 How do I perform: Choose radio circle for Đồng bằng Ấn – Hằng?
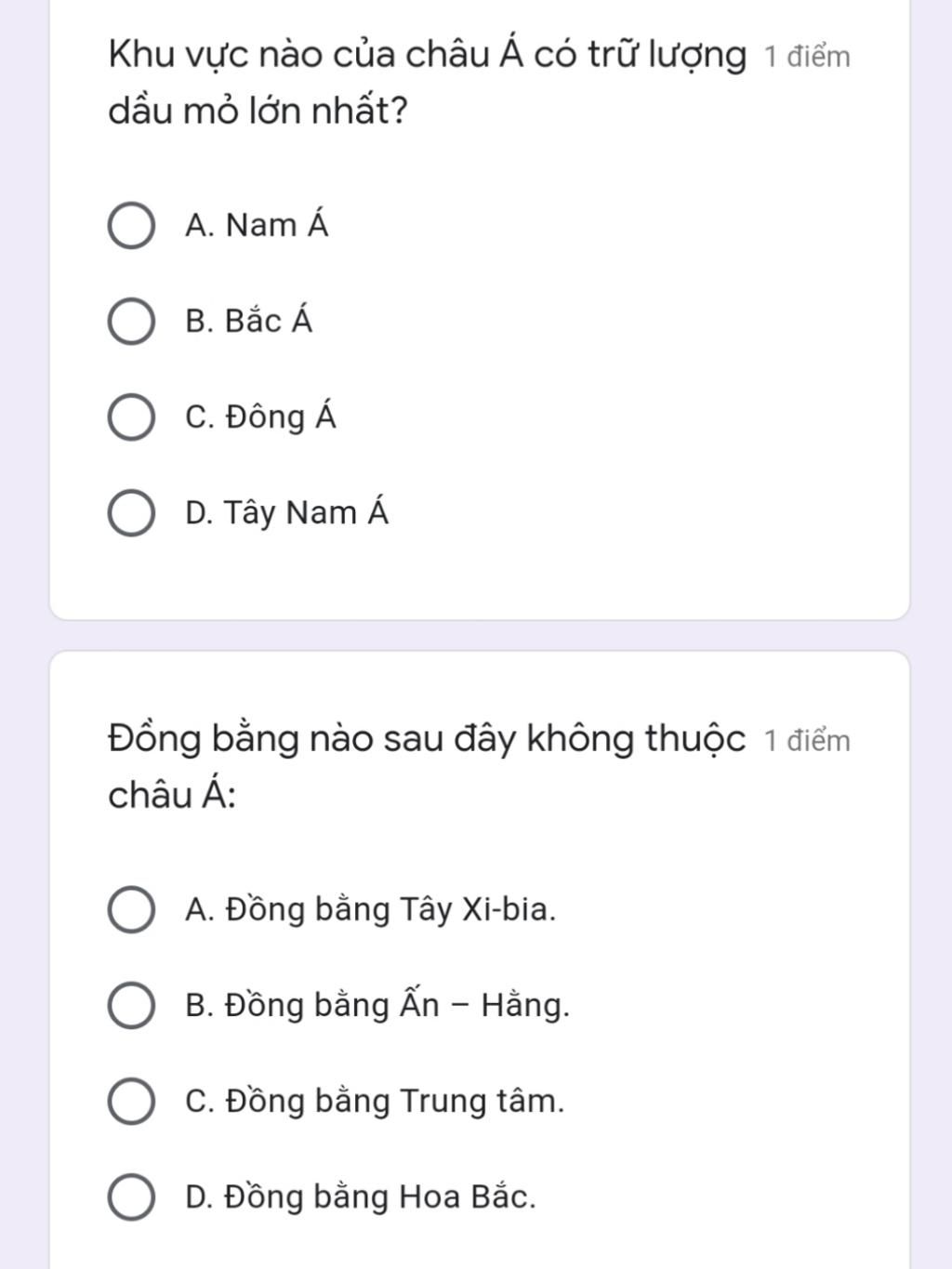(x=131, y=1006)
